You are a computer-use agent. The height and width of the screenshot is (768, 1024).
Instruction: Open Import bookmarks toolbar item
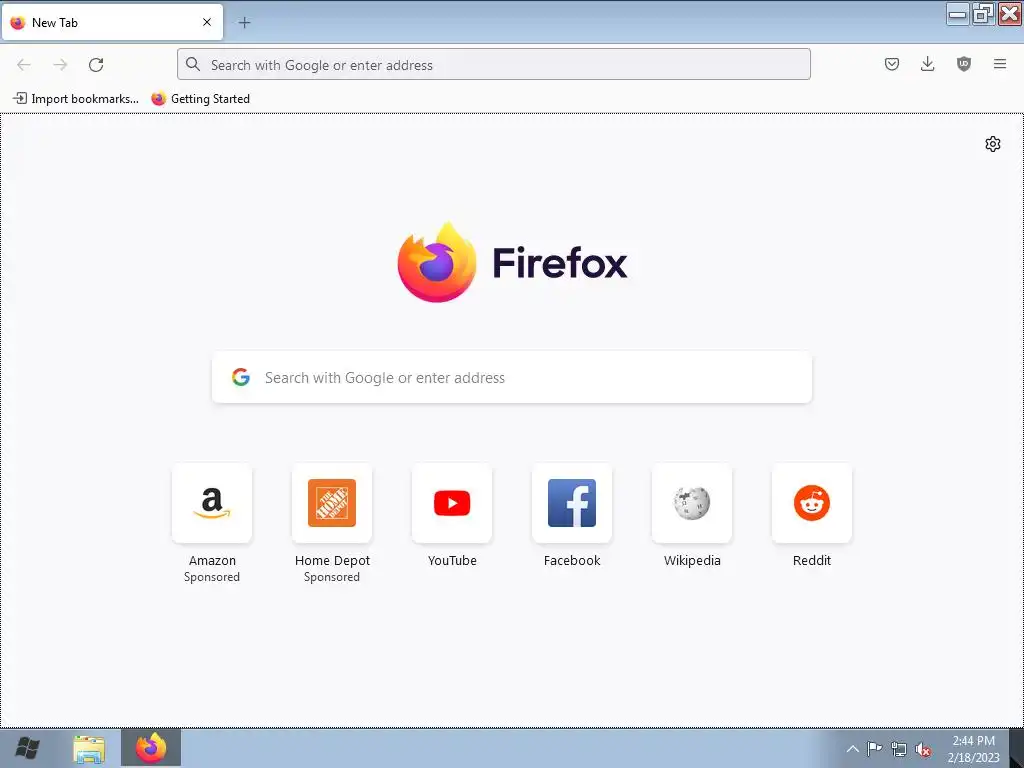pyautogui.click(x=76, y=99)
